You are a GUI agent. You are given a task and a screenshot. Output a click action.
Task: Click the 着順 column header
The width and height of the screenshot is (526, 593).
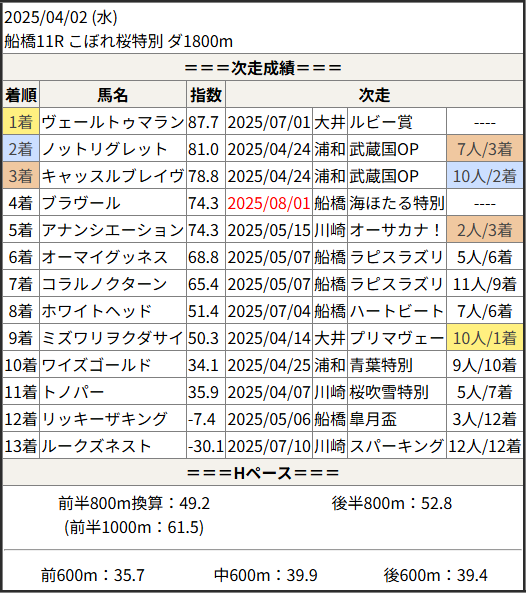pyautogui.click(x=21, y=95)
